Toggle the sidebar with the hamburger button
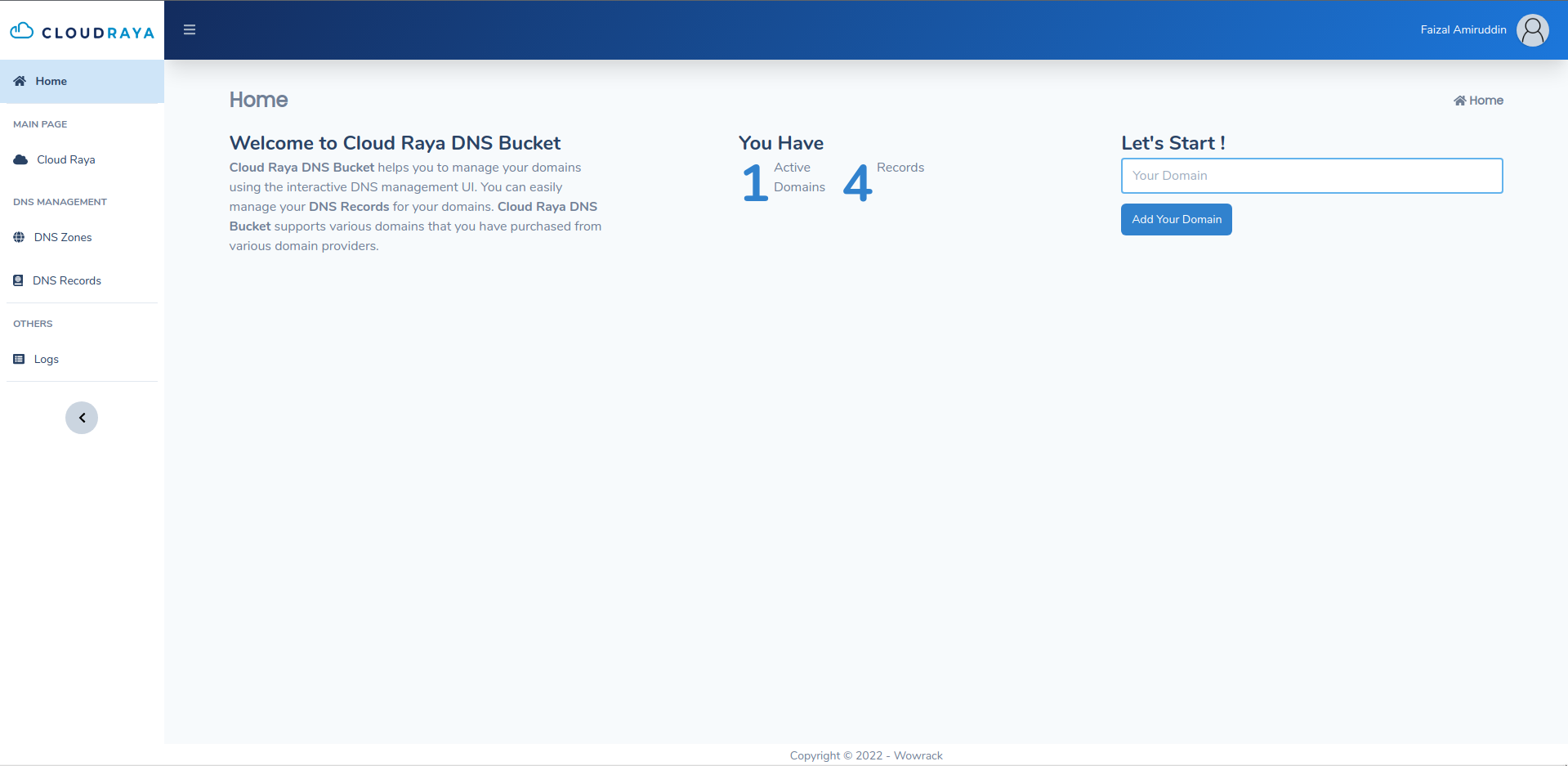The width and height of the screenshot is (1568, 766). pos(189,29)
